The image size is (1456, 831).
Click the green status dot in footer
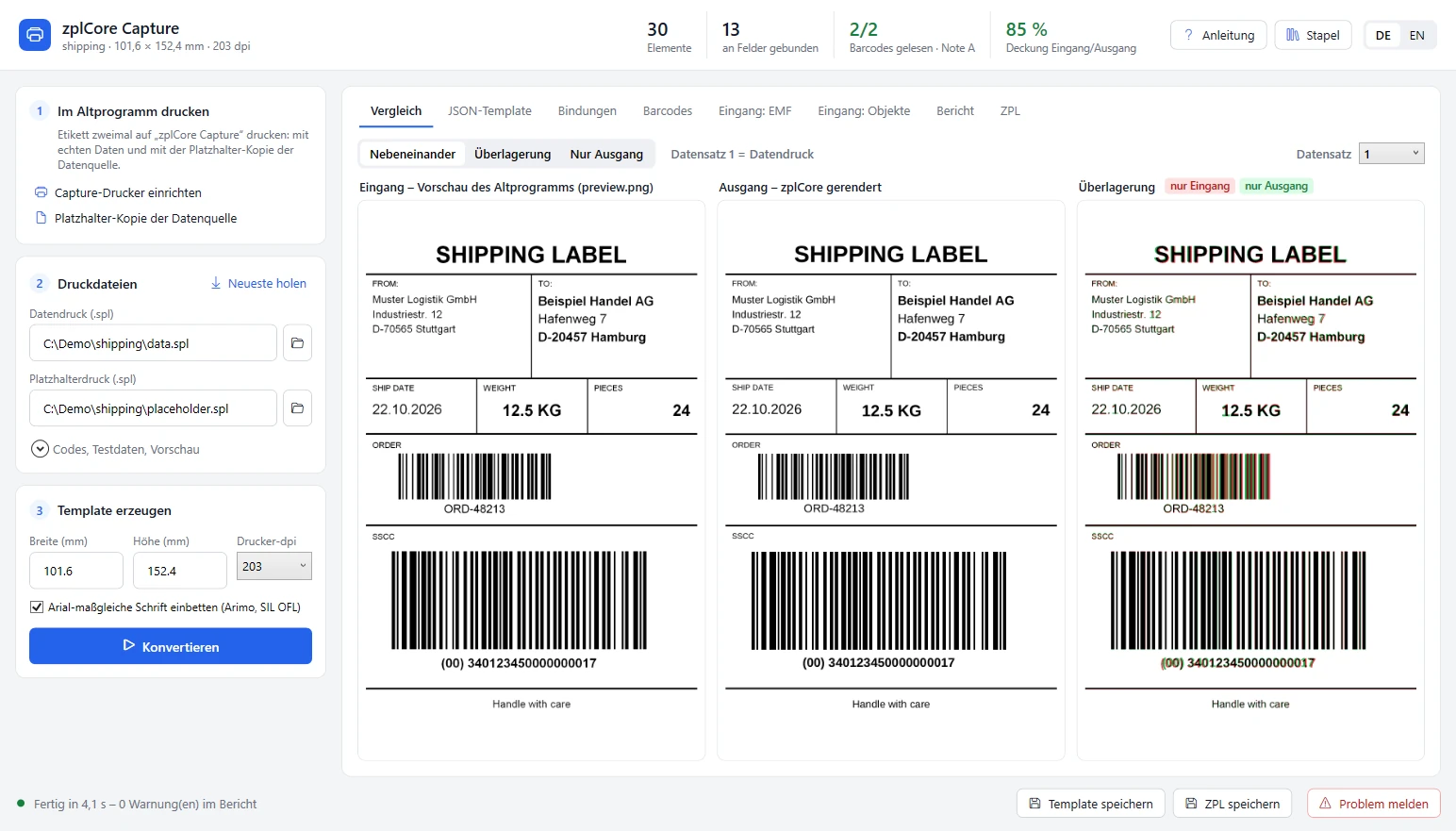(x=21, y=804)
